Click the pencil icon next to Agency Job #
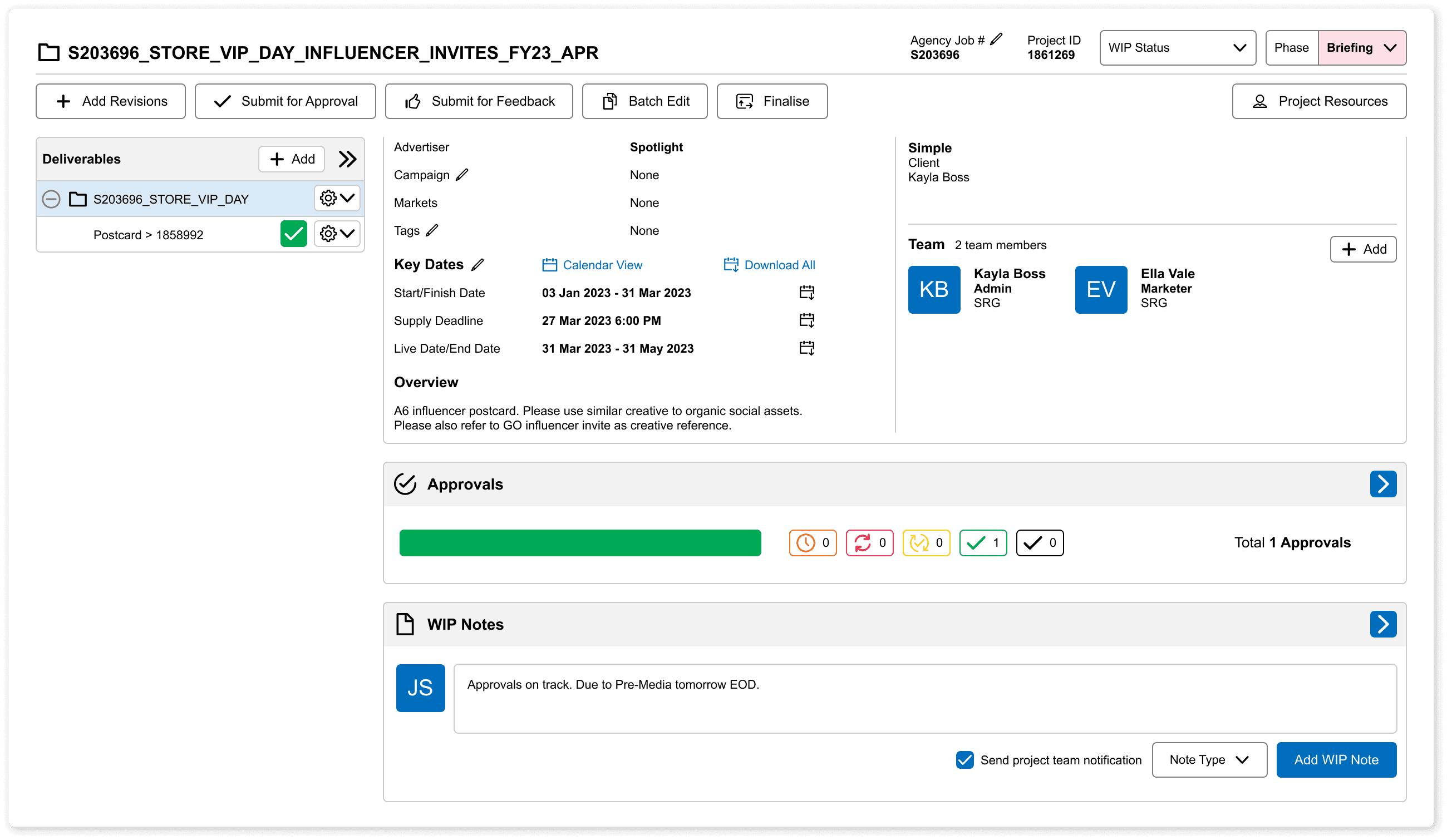1447x840 pixels. 996,39
